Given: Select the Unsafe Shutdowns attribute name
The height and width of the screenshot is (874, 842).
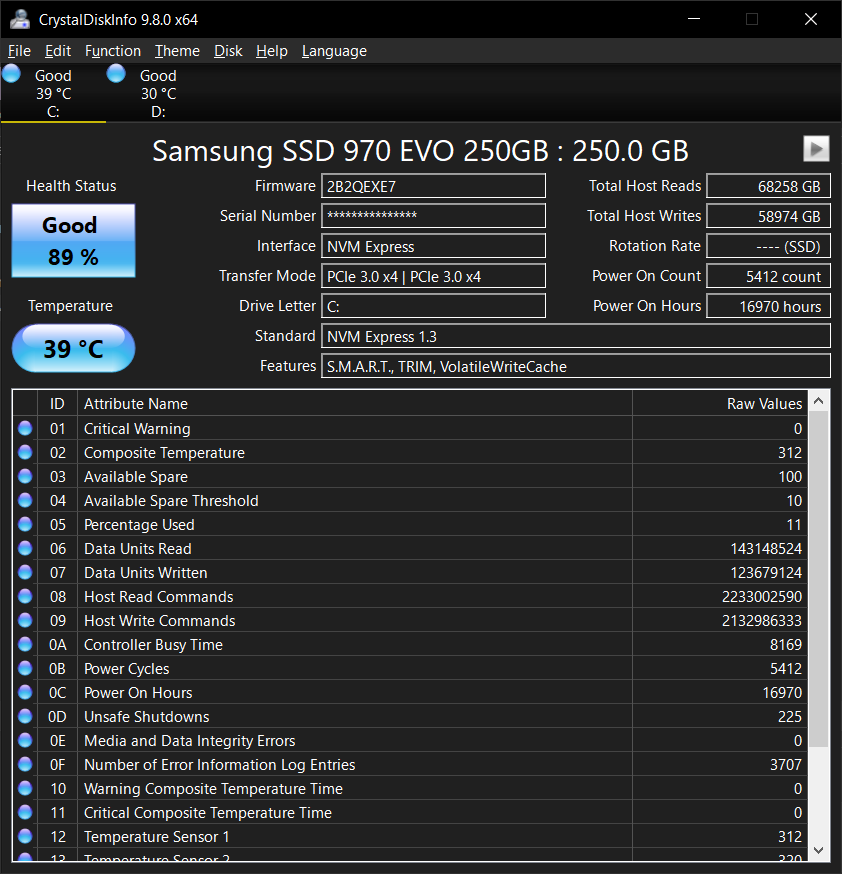Looking at the screenshot, I should (x=147, y=717).
